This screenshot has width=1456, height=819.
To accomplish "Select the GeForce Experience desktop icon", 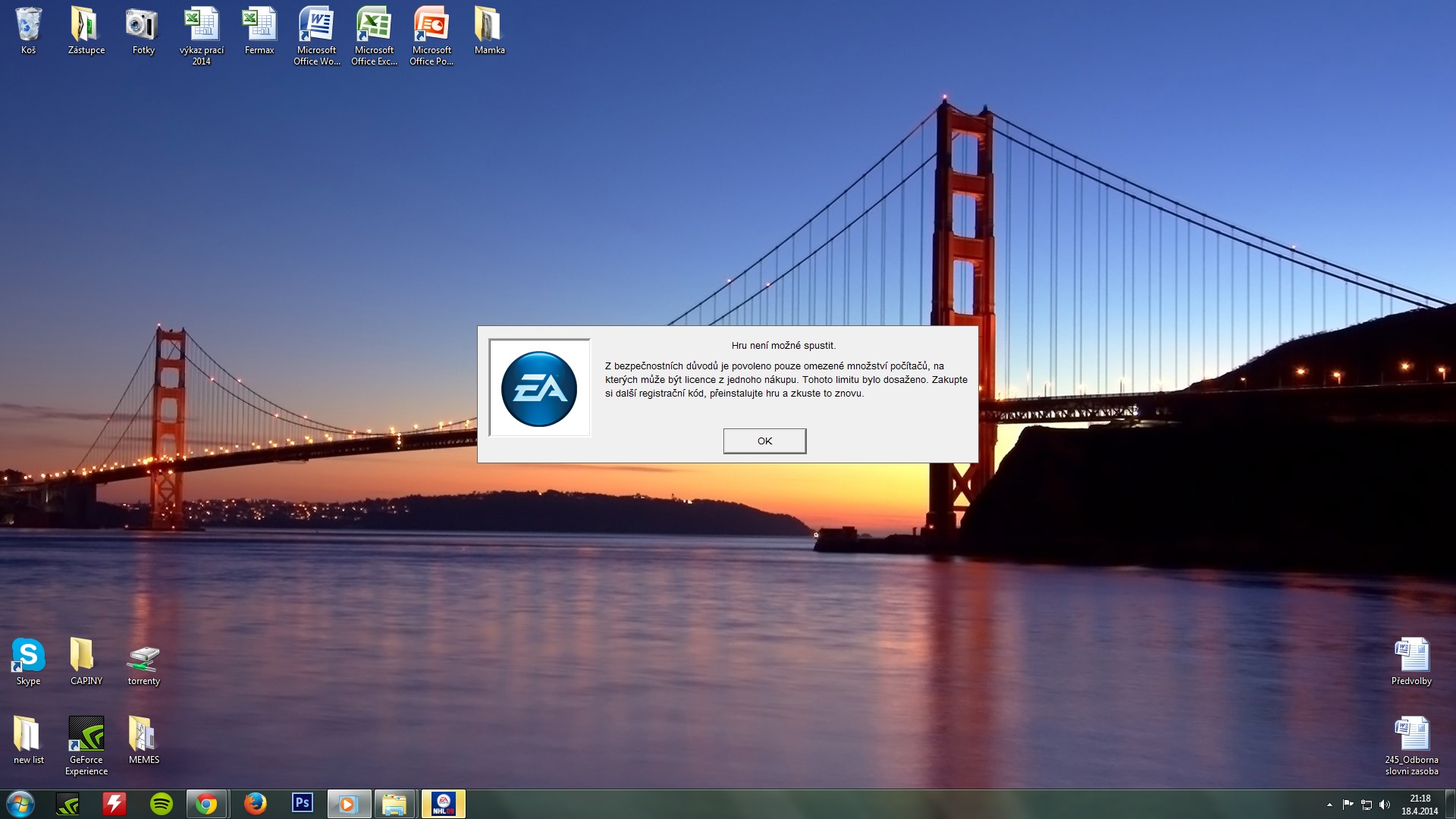I will (x=86, y=745).
